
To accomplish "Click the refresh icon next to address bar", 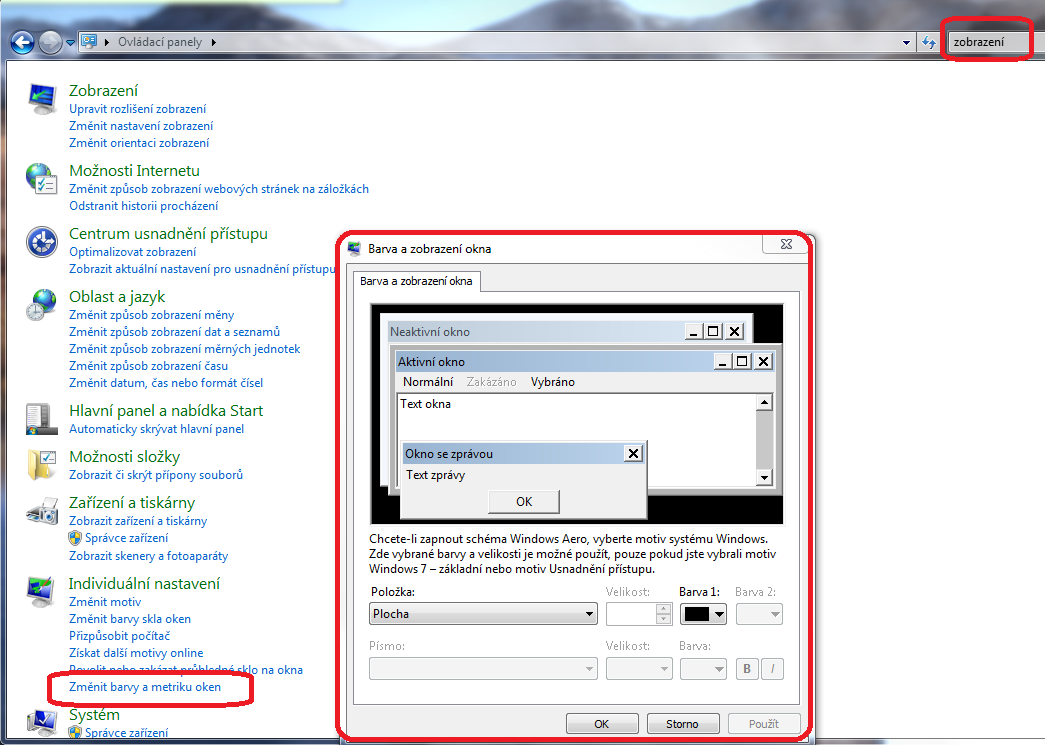I will pyautogui.click(x=928, y=43).
